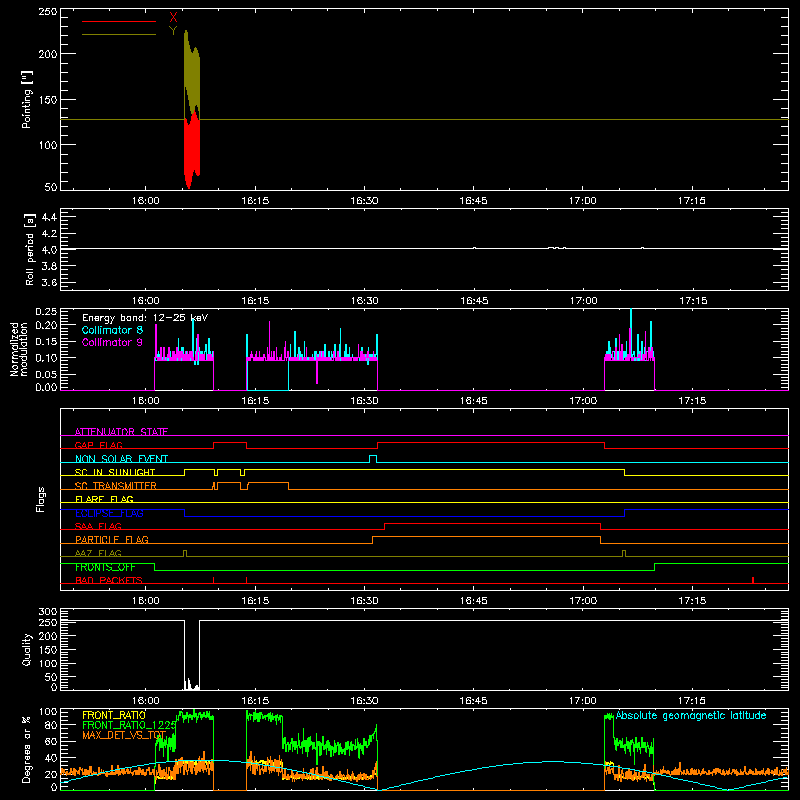Click the Flags axis title
This screenshot has height=800, width=800.
point(40,499)
